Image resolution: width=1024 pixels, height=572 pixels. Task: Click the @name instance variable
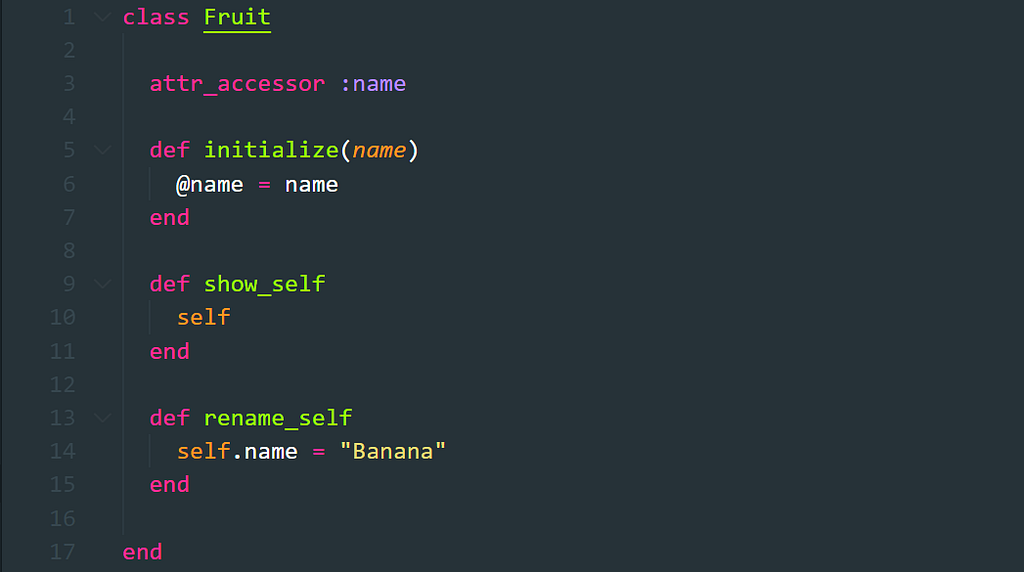[210, 185]
